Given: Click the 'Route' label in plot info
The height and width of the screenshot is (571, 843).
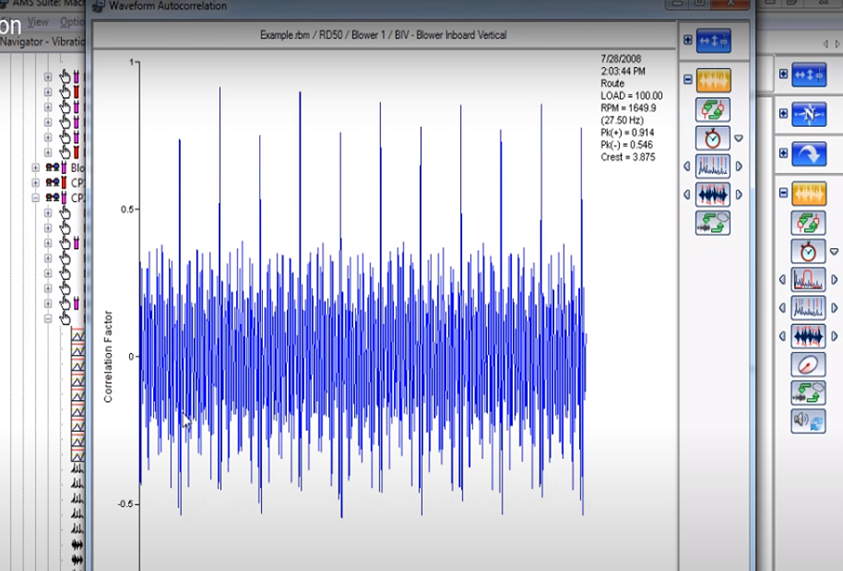Looking at the screenshot, I should pyautogui.click(x=612, y=83).
